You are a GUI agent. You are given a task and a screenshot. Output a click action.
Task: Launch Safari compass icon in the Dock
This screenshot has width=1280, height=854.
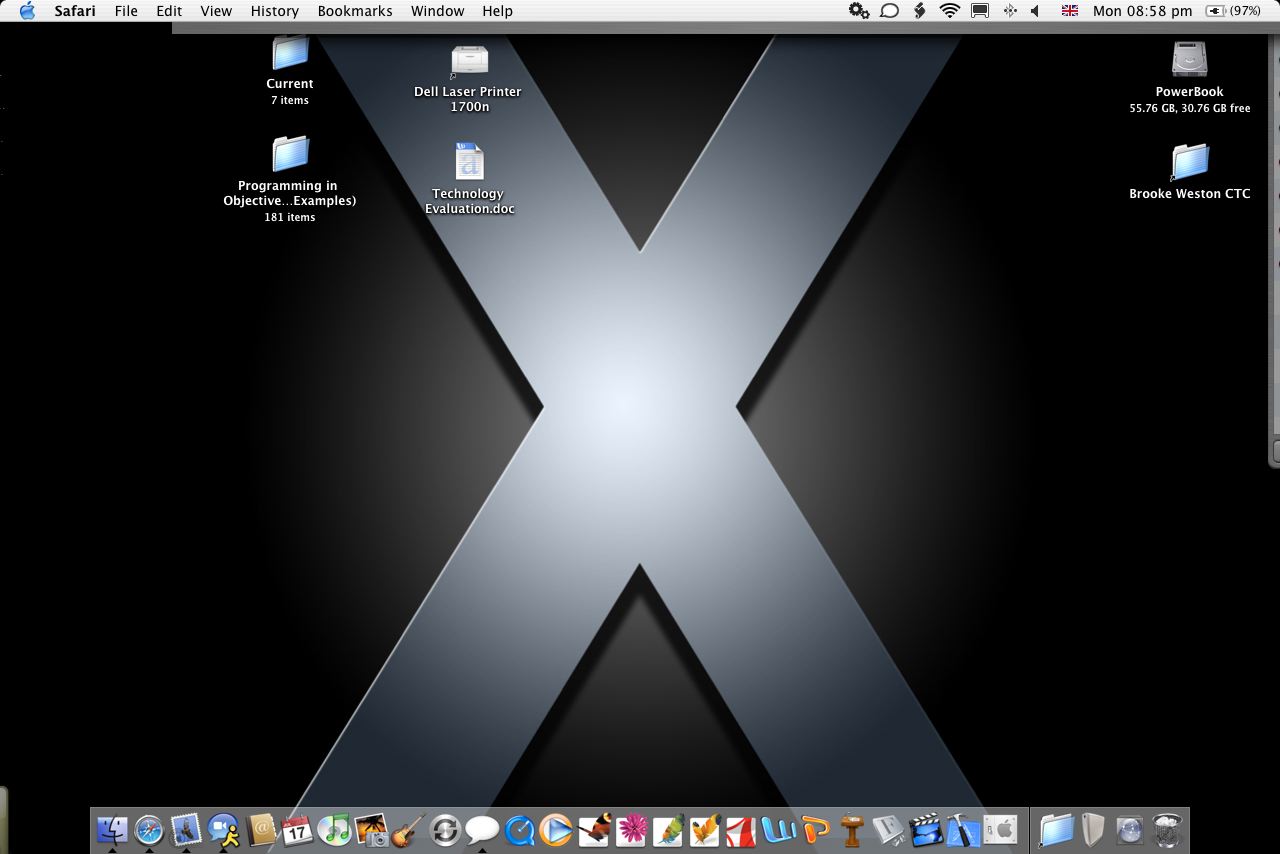[x=149, y=830]
